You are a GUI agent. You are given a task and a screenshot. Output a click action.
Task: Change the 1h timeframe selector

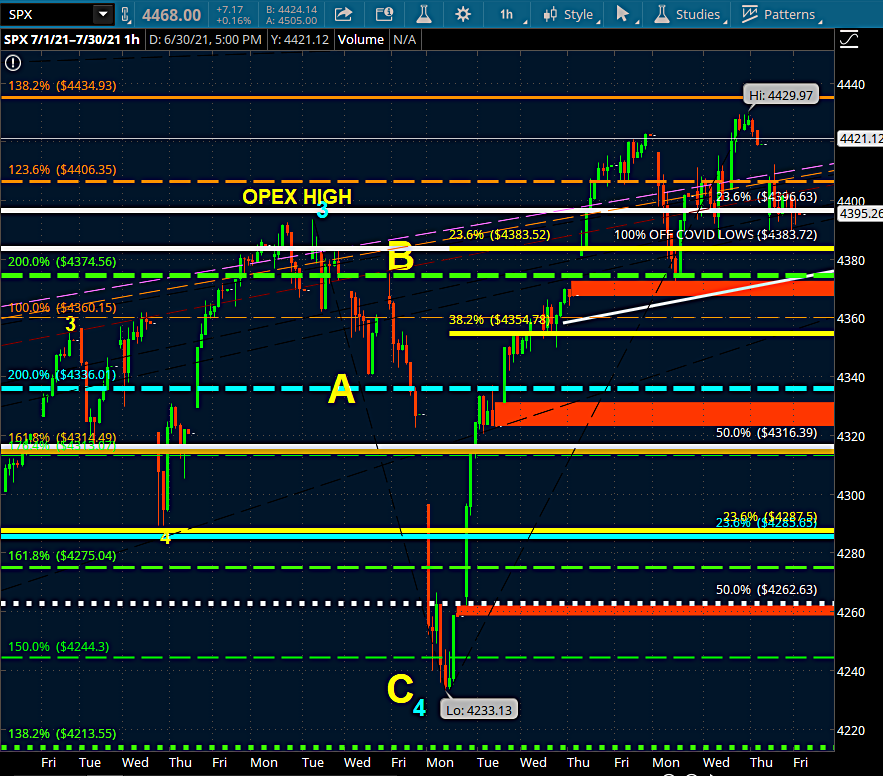coord(507,14)
